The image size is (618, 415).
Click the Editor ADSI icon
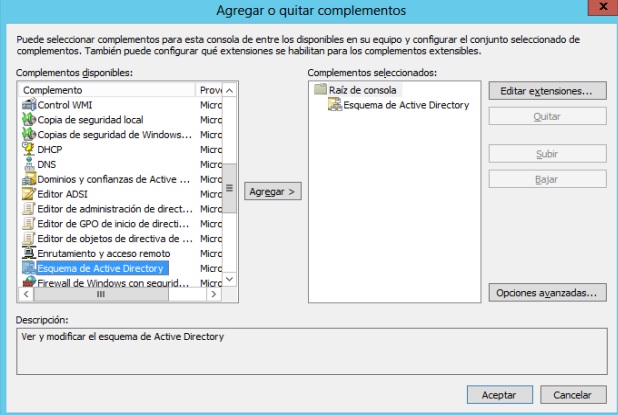pyautogui.click(x=29, y=194)
